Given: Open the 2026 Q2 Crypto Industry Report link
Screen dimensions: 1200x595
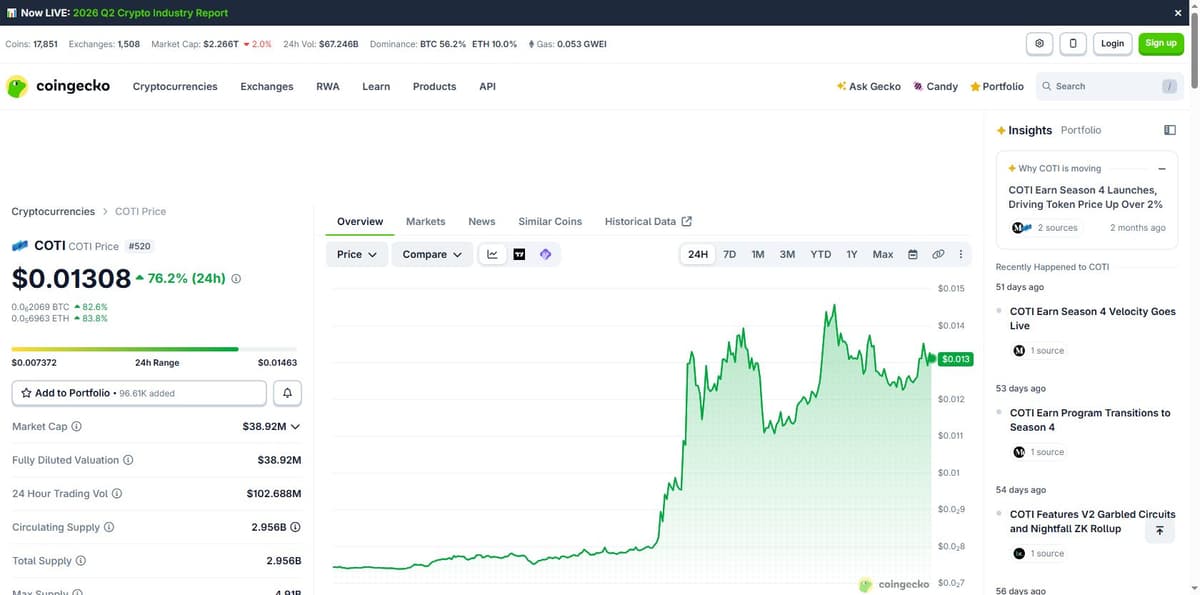Looking at the screenshot, I should tap(150, 13).
